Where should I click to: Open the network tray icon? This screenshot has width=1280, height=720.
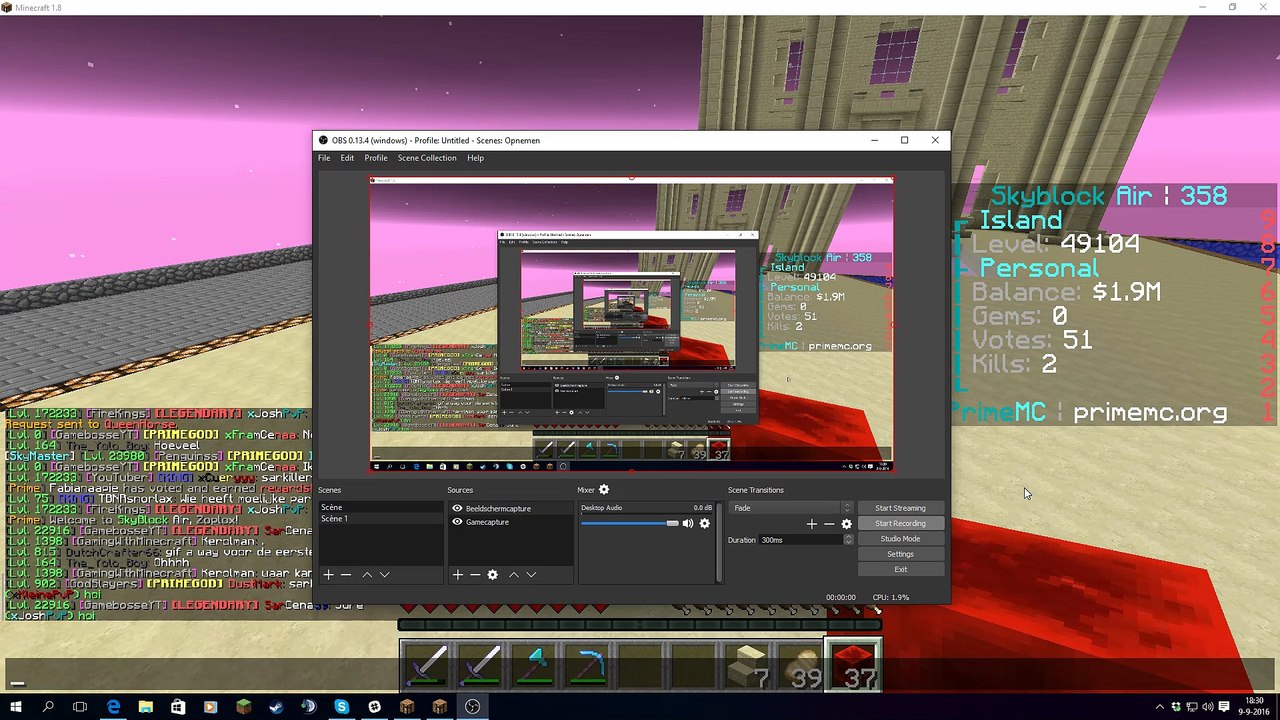[x=1194, y=707]
